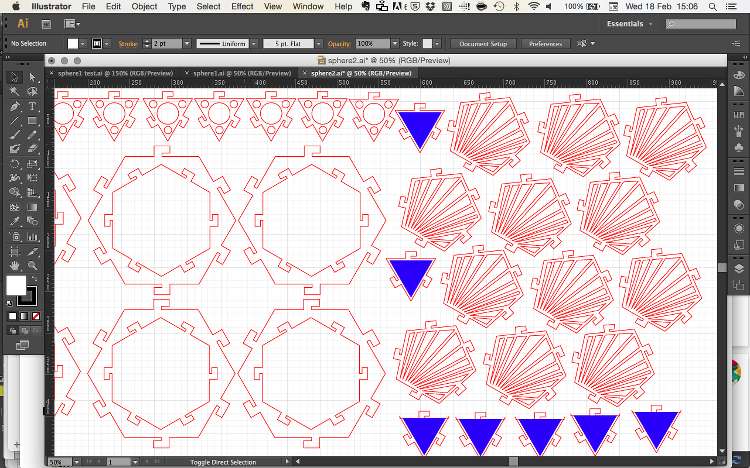Select the Slice tool
Viewport: 750px width, 468px height.
(32, 251)
